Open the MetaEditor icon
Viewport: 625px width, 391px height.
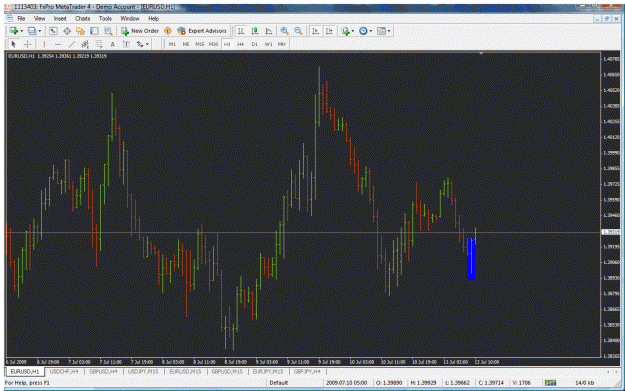(x=168, y=31)
